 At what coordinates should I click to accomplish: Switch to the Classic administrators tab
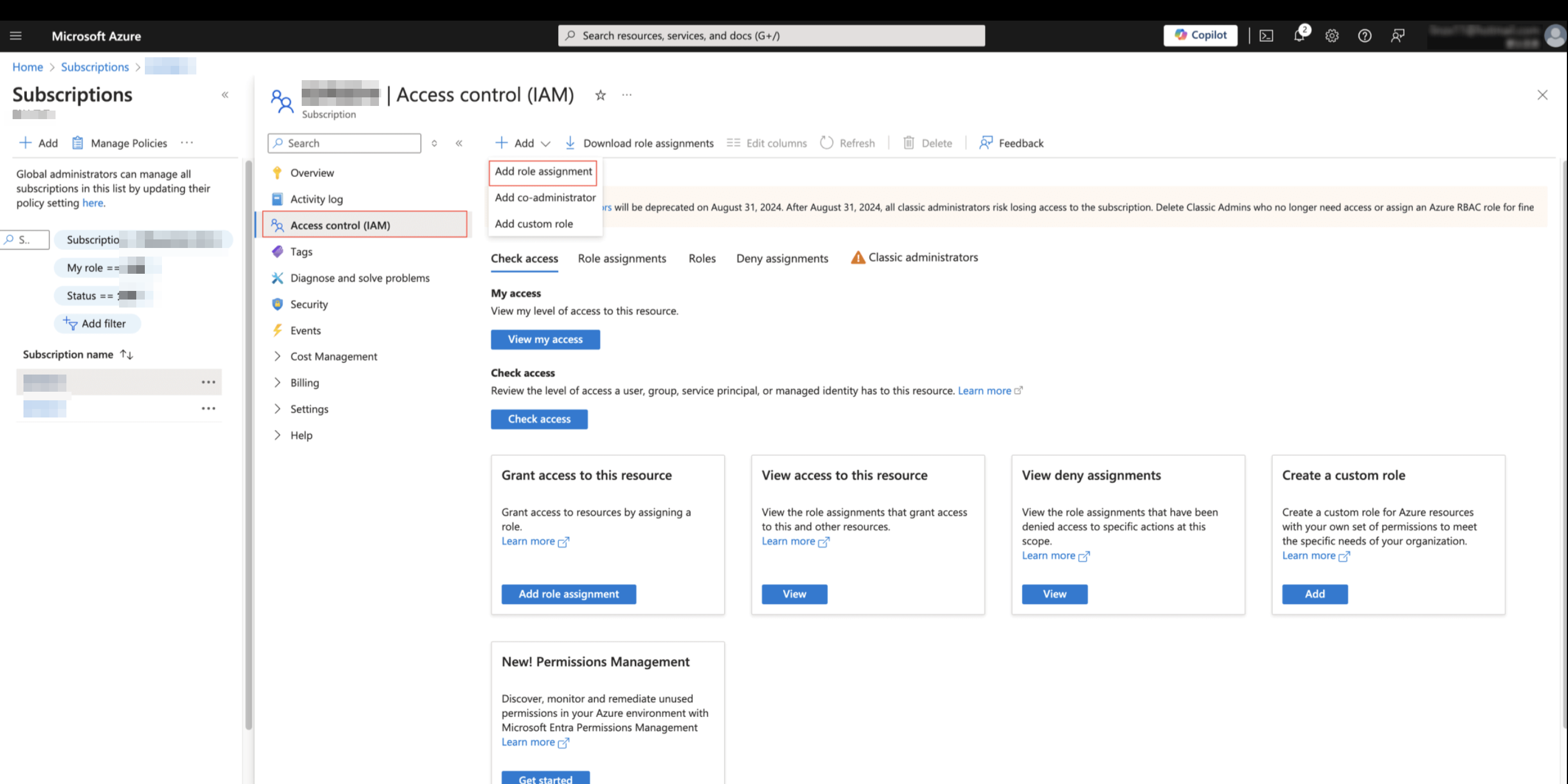tap(914, 258)
